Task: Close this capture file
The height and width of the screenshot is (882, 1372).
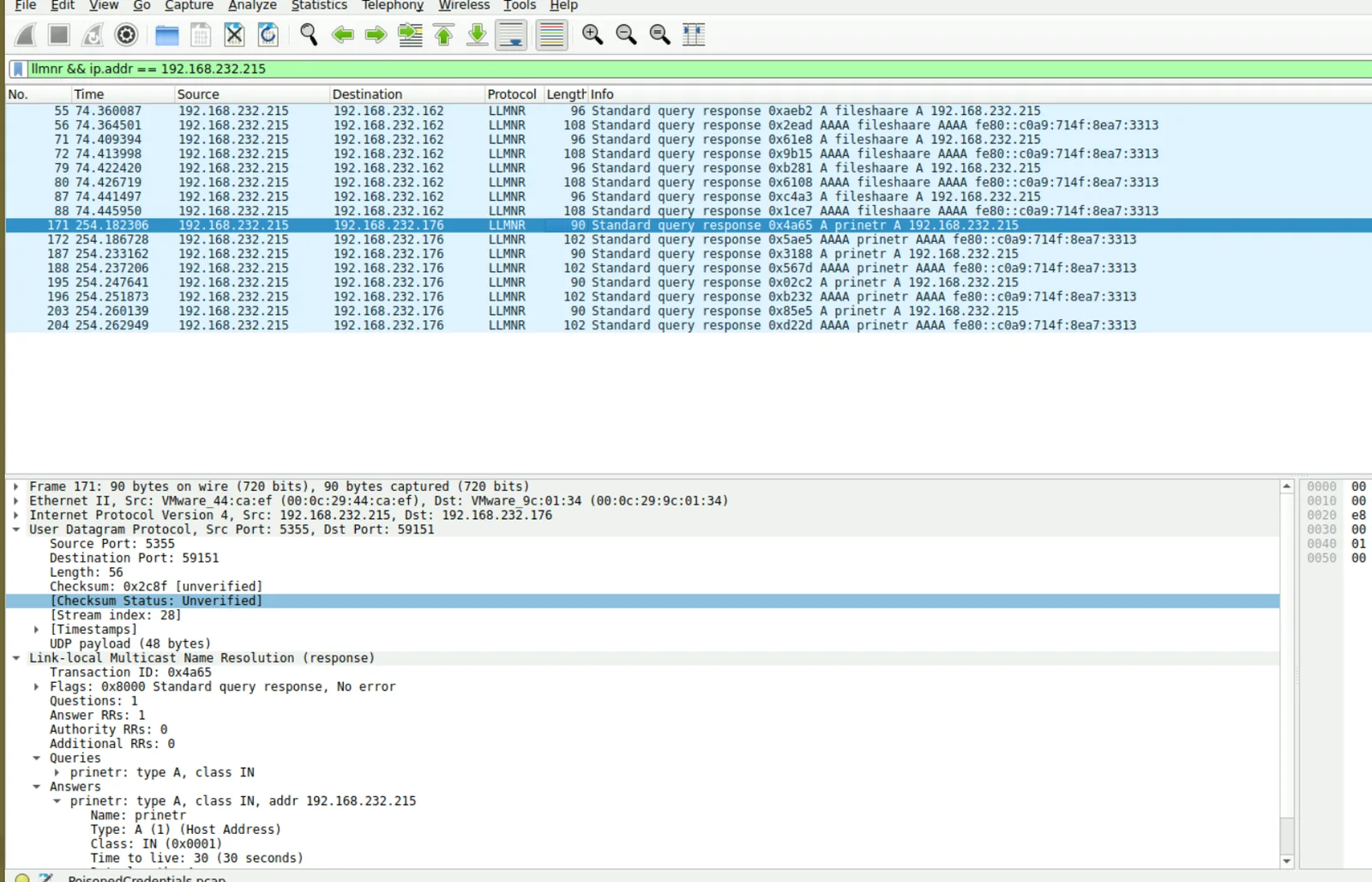Action: click(x=234, y=35)
